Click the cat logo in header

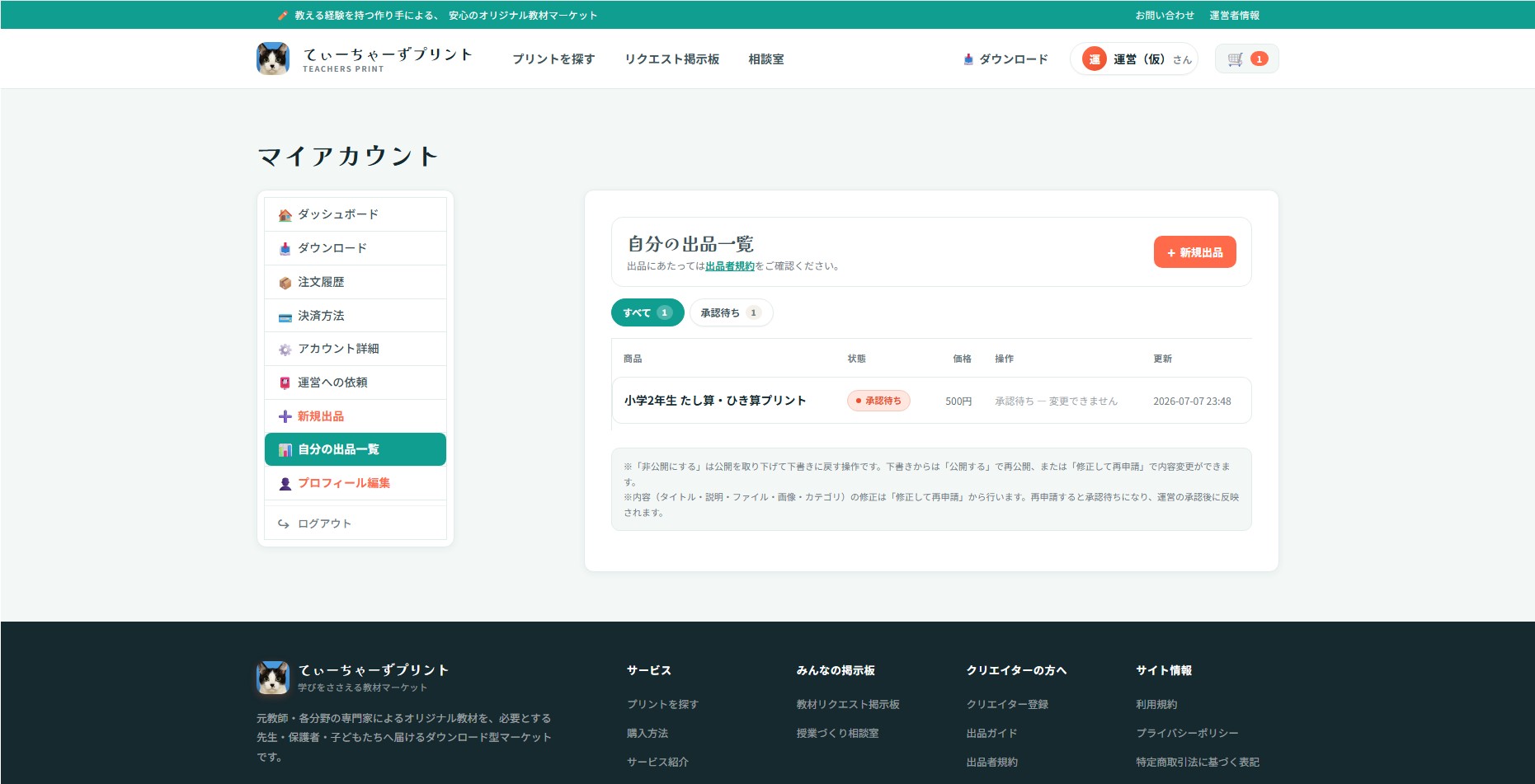(x=273, y=59)
